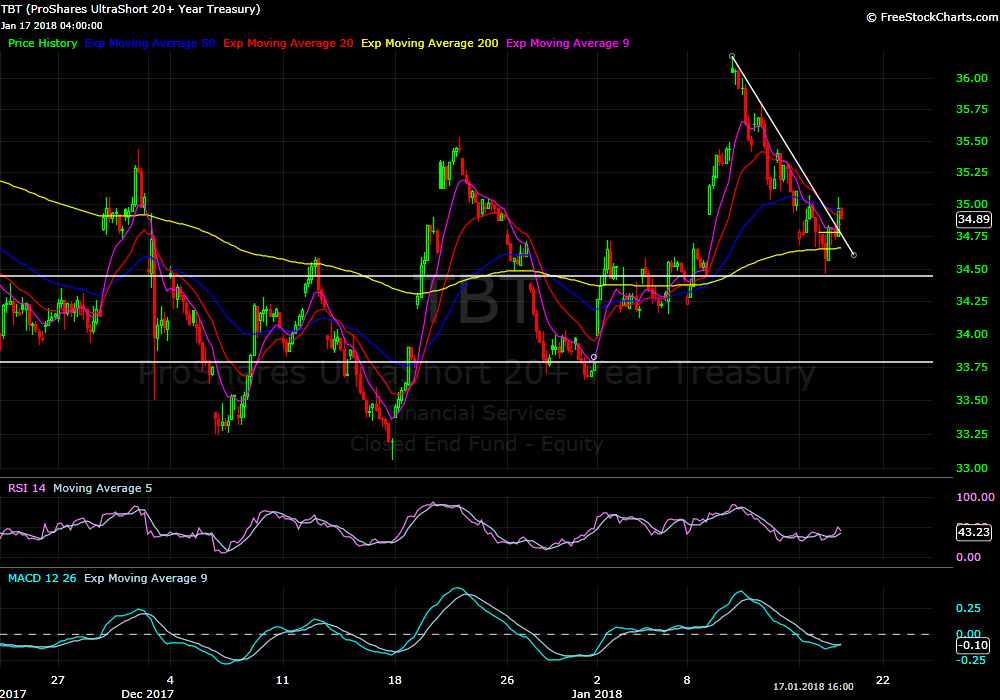Open the FreeStockCharts.com link

point(930,17)
